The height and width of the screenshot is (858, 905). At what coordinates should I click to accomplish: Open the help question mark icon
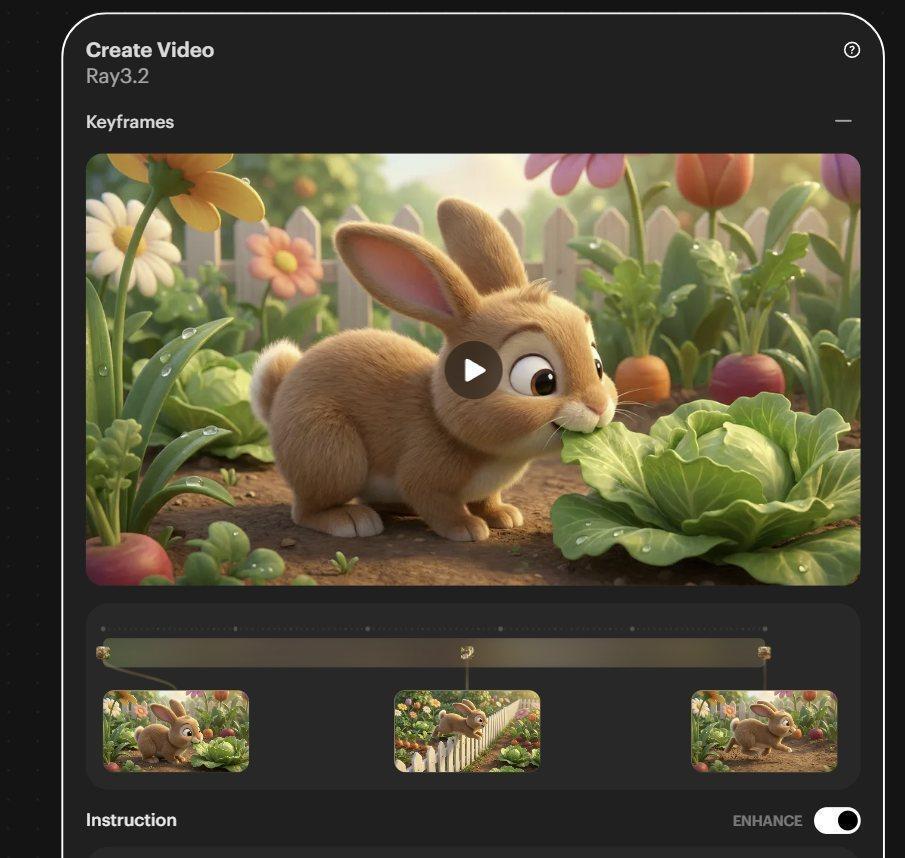[851, 50]
